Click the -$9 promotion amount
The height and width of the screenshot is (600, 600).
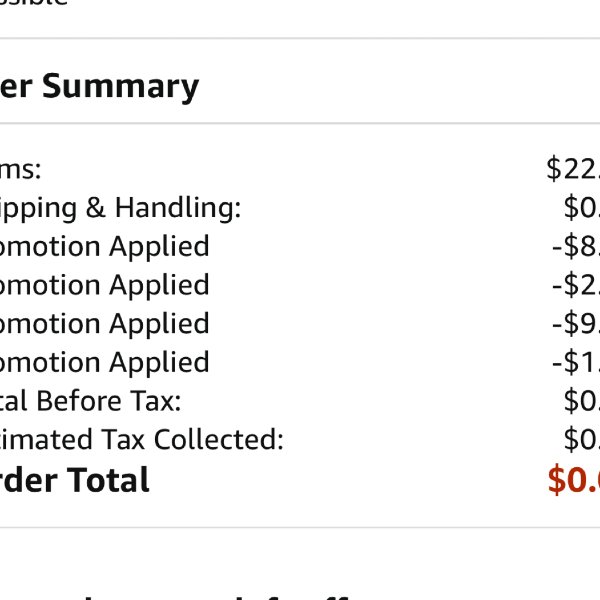(x=576, y=323)
